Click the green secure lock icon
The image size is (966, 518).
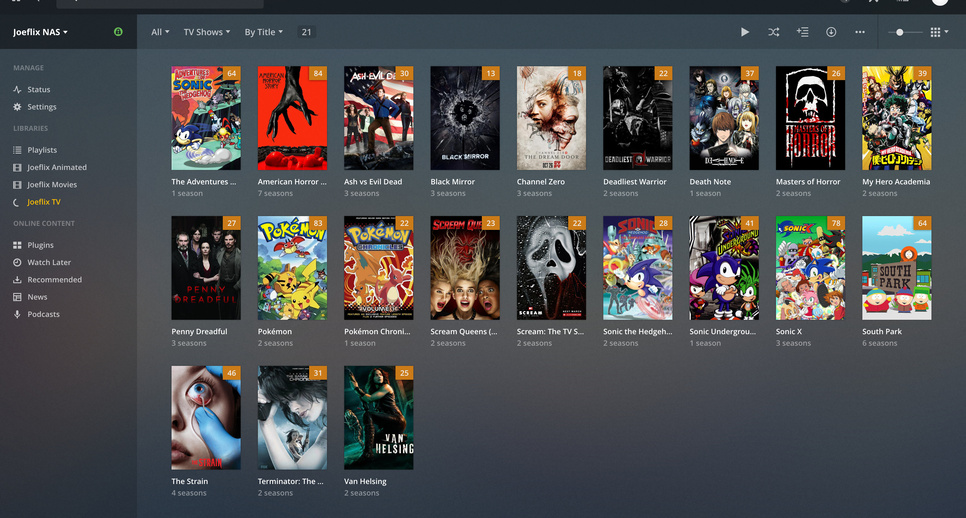point(118,31)
